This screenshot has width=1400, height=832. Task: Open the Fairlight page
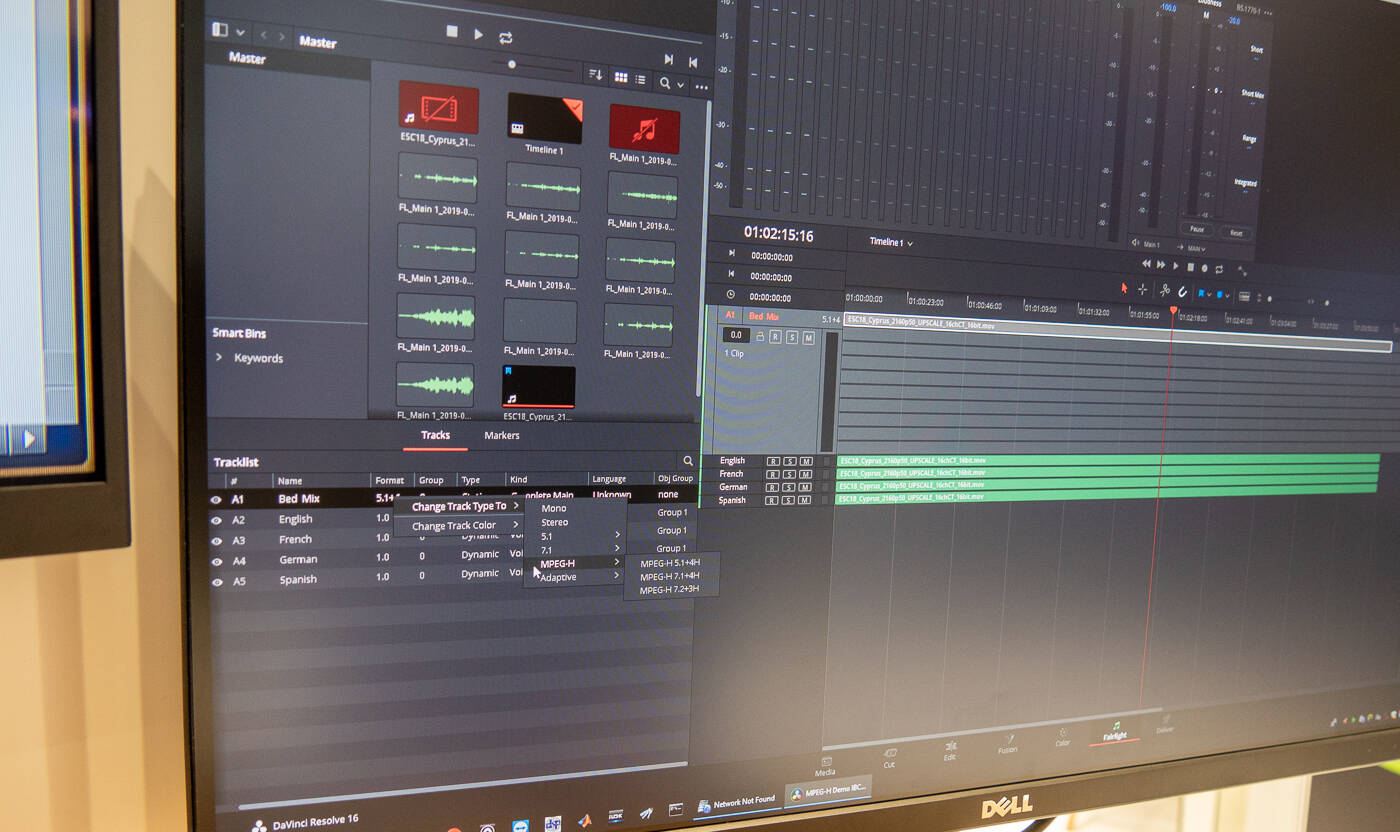pyautogui.click(x=1115, y=731)
